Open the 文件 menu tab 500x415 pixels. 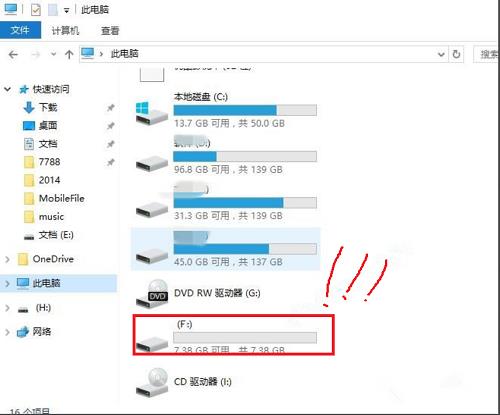pyautogui.click(x=20, y=30)
